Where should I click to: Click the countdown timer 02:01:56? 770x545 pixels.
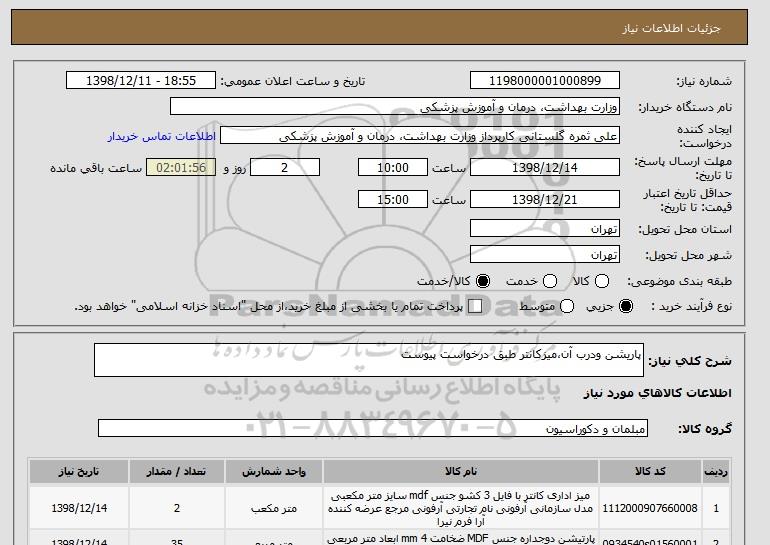pyautogui.click(x=181, y=167)
